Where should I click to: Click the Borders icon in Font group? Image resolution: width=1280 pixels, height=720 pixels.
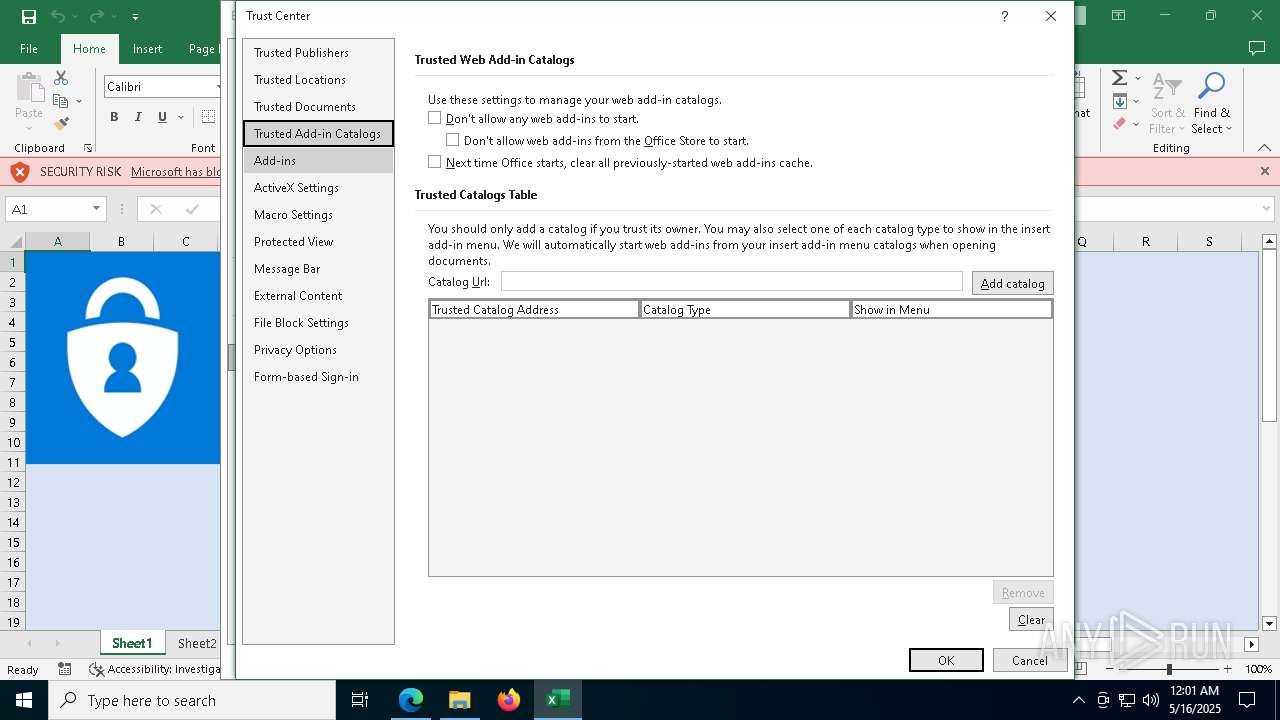click(208, 117)
